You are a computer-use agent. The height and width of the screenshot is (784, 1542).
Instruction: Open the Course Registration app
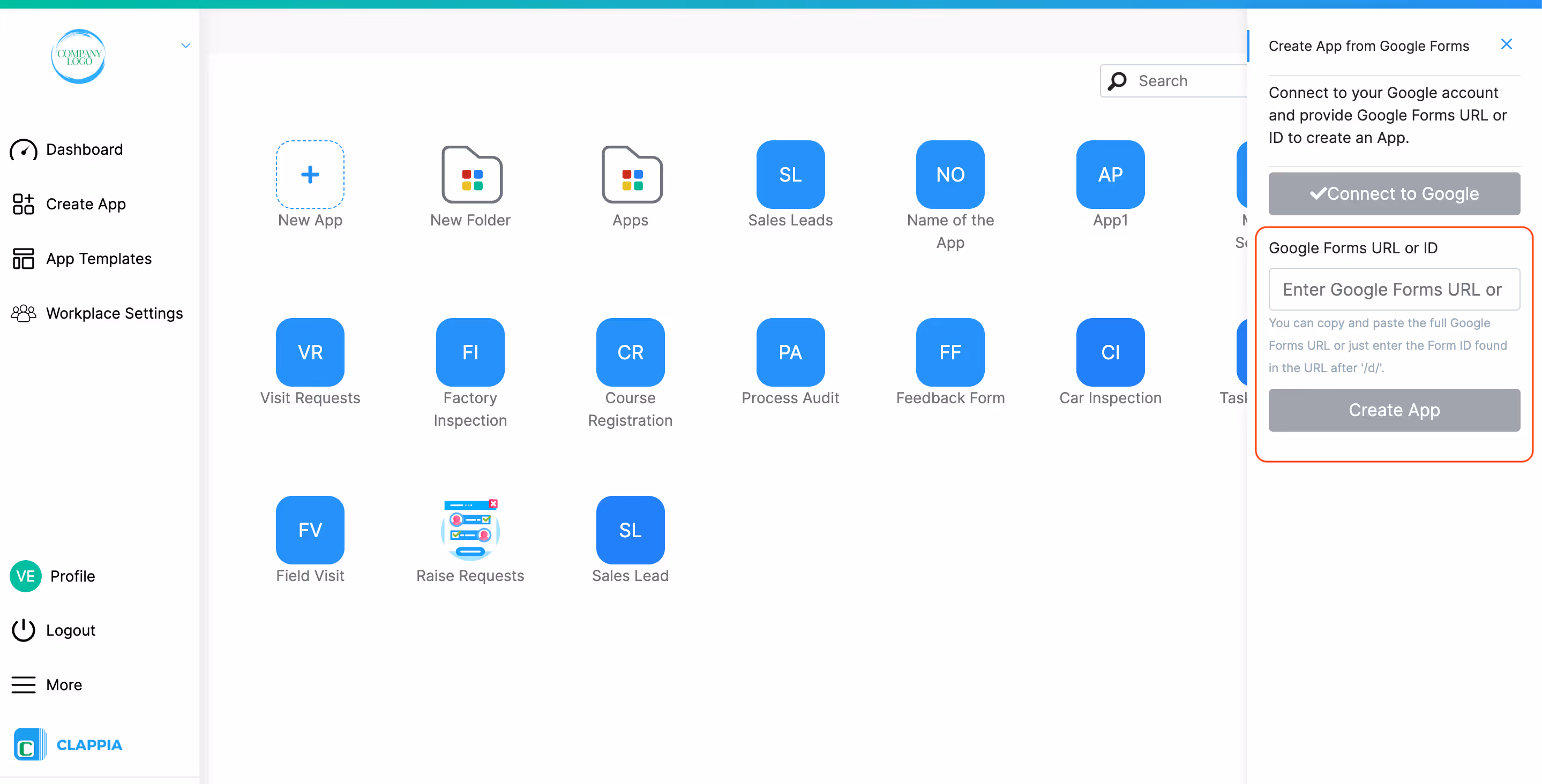630,352
